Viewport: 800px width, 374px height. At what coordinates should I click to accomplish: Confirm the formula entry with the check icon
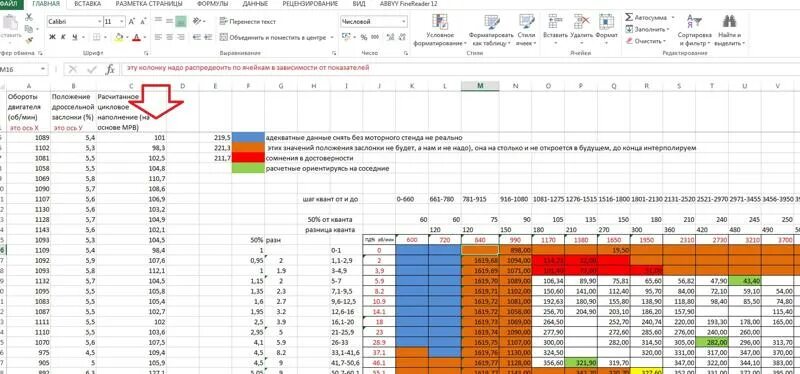pyautogui.click(x=92, y=69)
